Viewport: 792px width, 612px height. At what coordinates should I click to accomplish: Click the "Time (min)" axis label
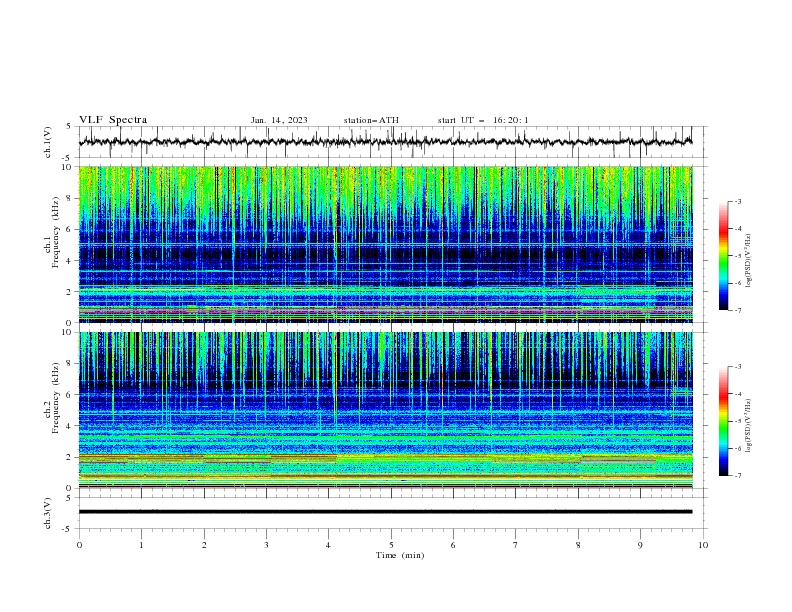(400, 555)
